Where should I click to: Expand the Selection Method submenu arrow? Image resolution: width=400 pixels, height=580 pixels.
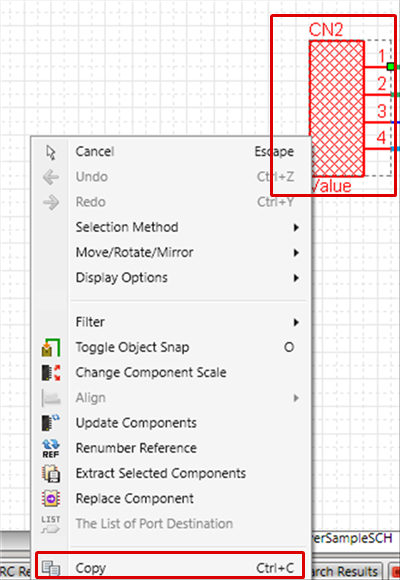[x=296, y=227]
